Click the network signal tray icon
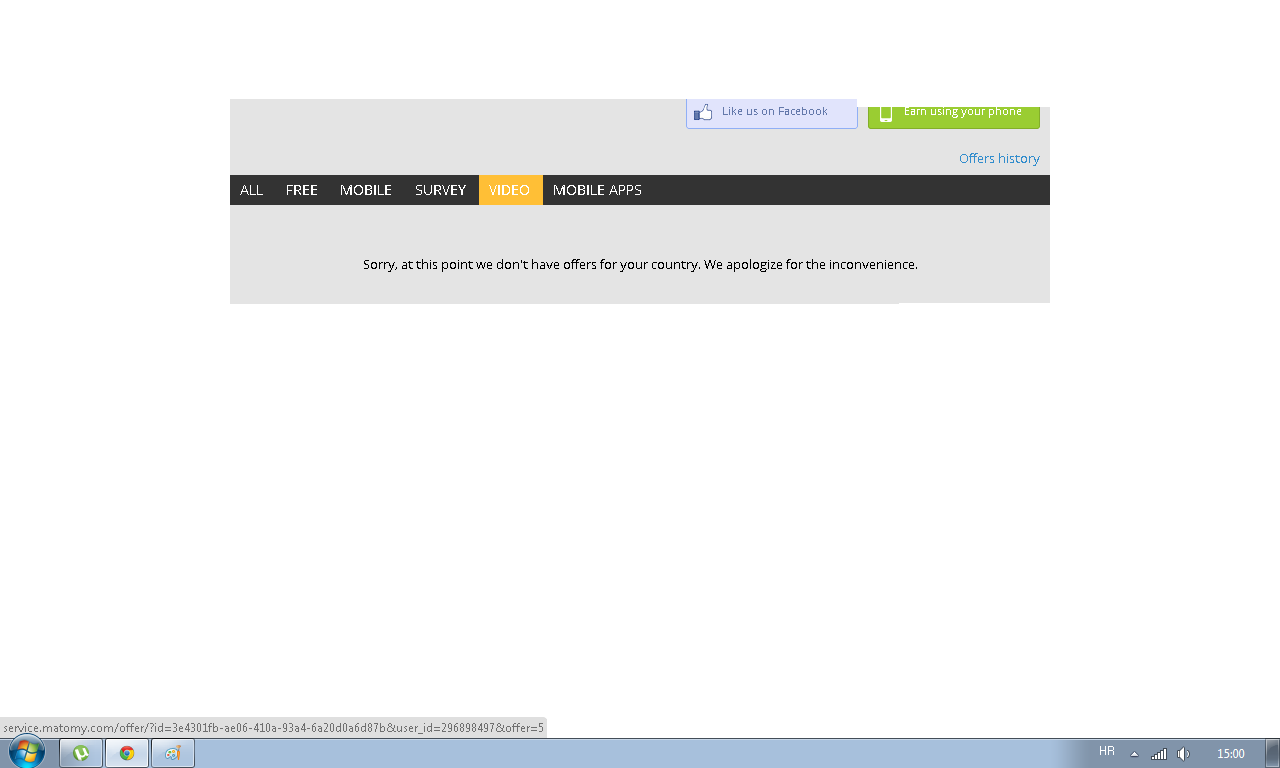The image size is (1280, 768). click(x=1159, y=754)
